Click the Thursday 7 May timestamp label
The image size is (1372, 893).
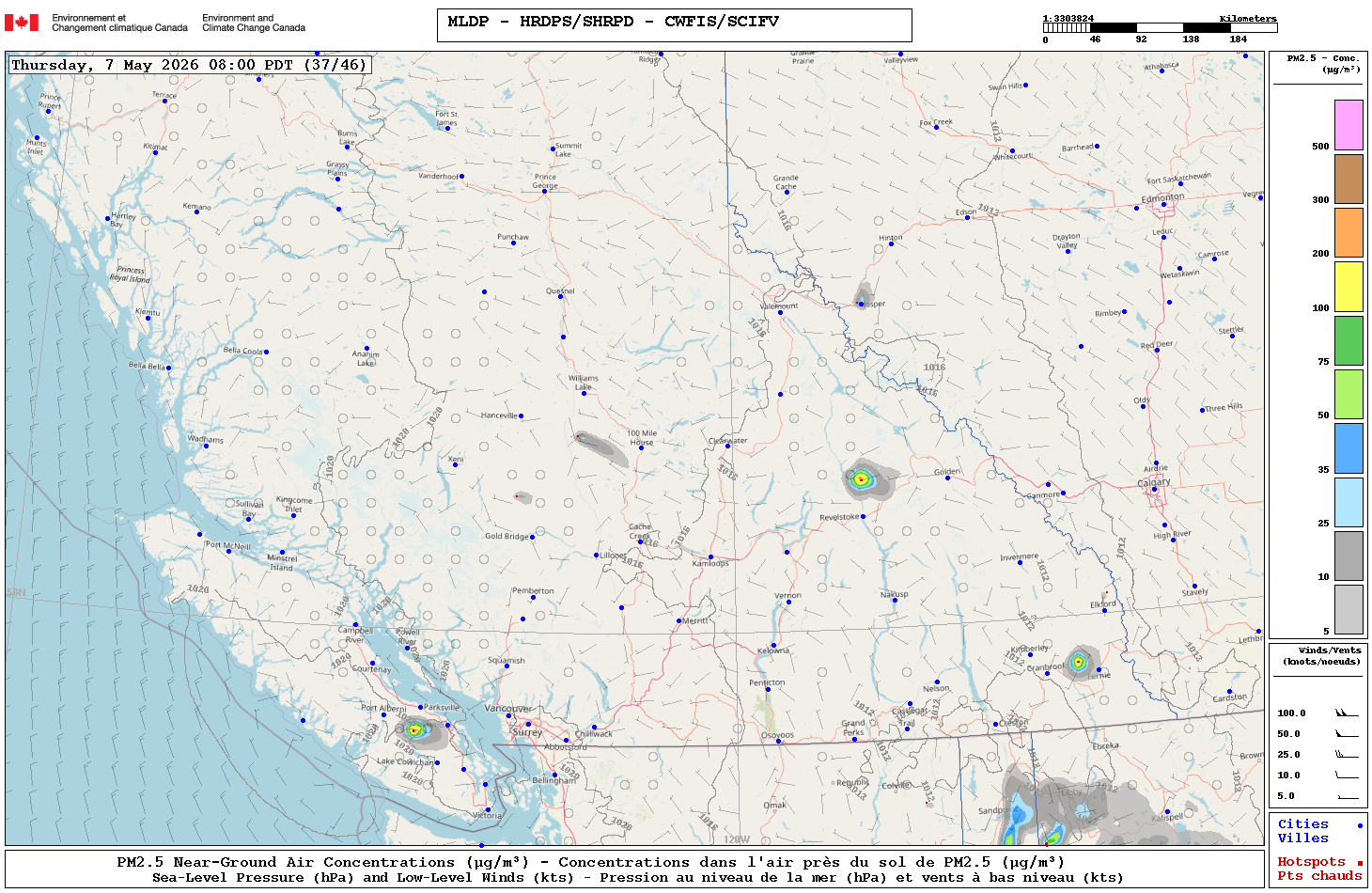click(189, 65)
